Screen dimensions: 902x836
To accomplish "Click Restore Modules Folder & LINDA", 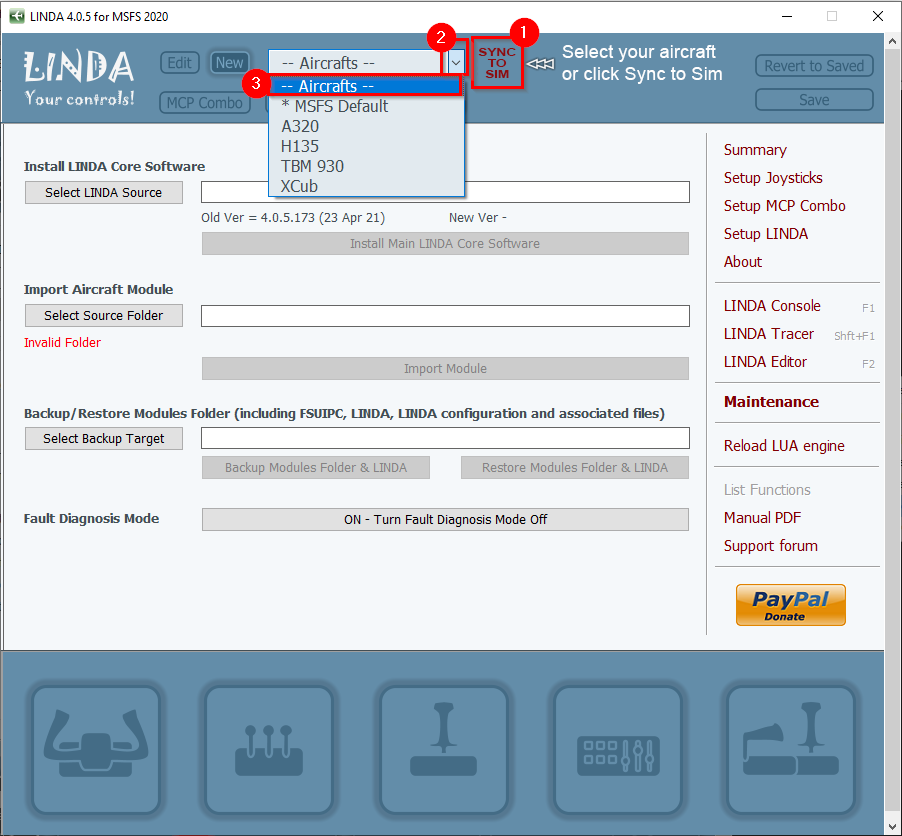I will pos(575,467).
